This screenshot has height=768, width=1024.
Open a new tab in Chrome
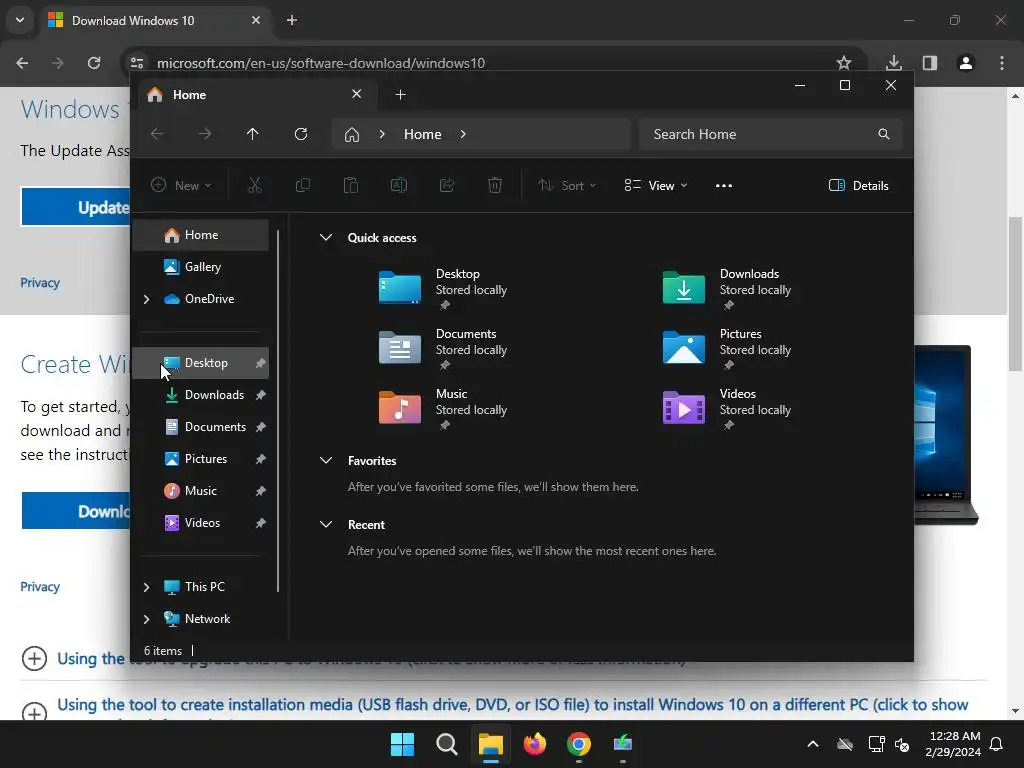292,20
